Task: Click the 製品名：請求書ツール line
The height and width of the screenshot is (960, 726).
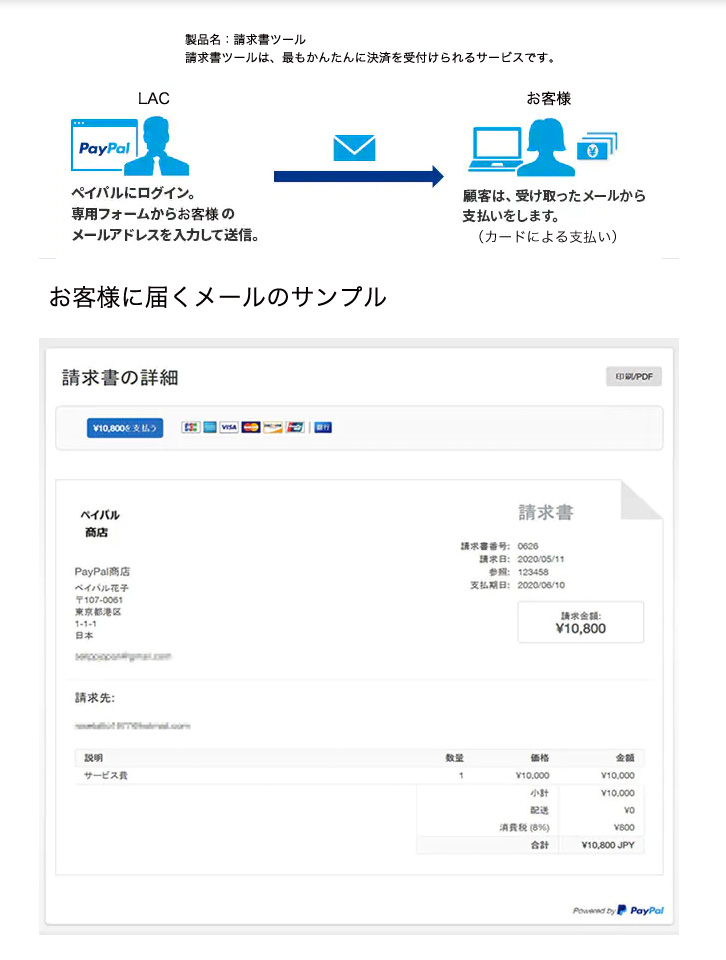Action: [245, 40]
